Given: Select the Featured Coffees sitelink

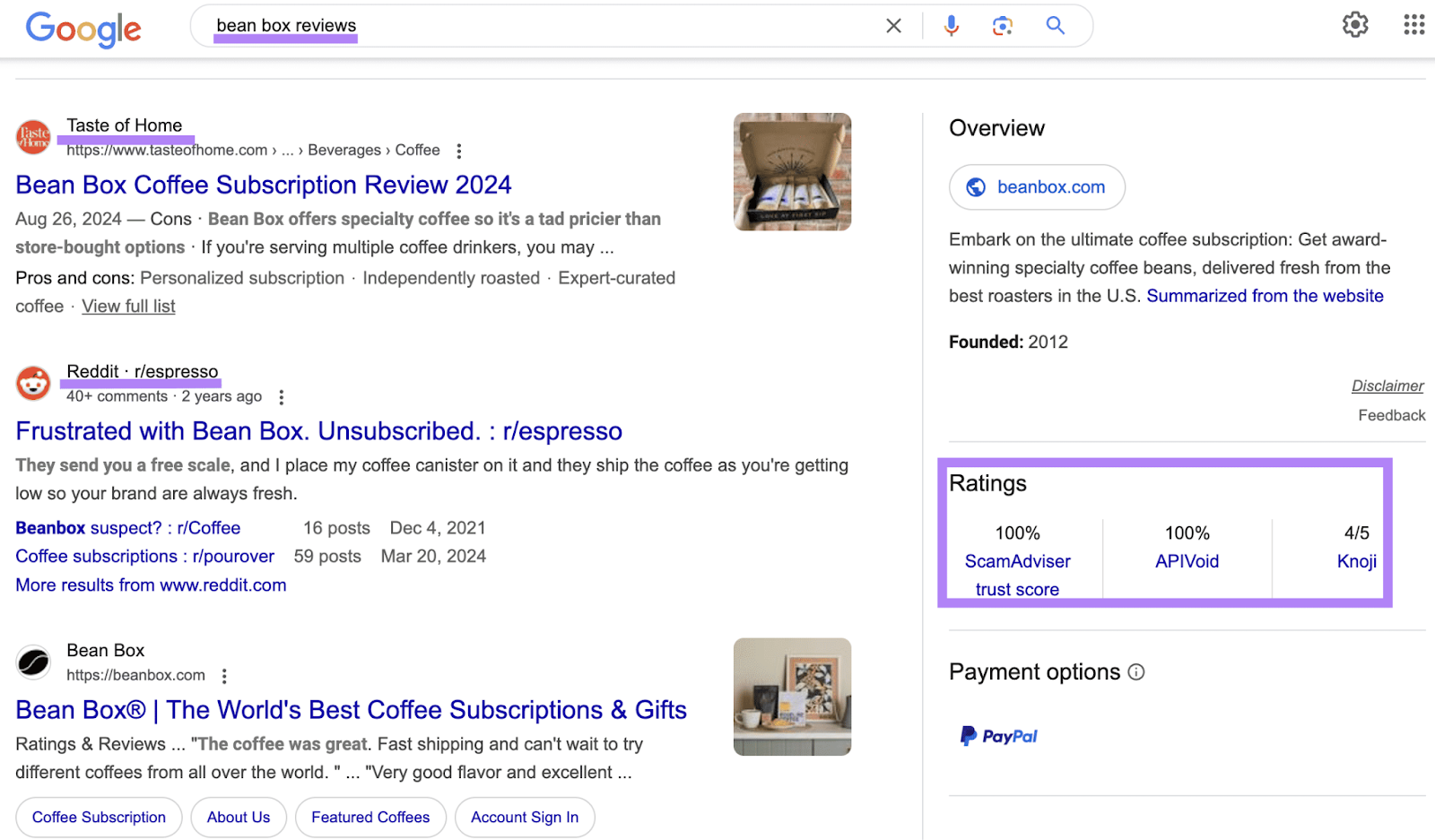Looking at the screenshot, I should (x=370, y=817).
